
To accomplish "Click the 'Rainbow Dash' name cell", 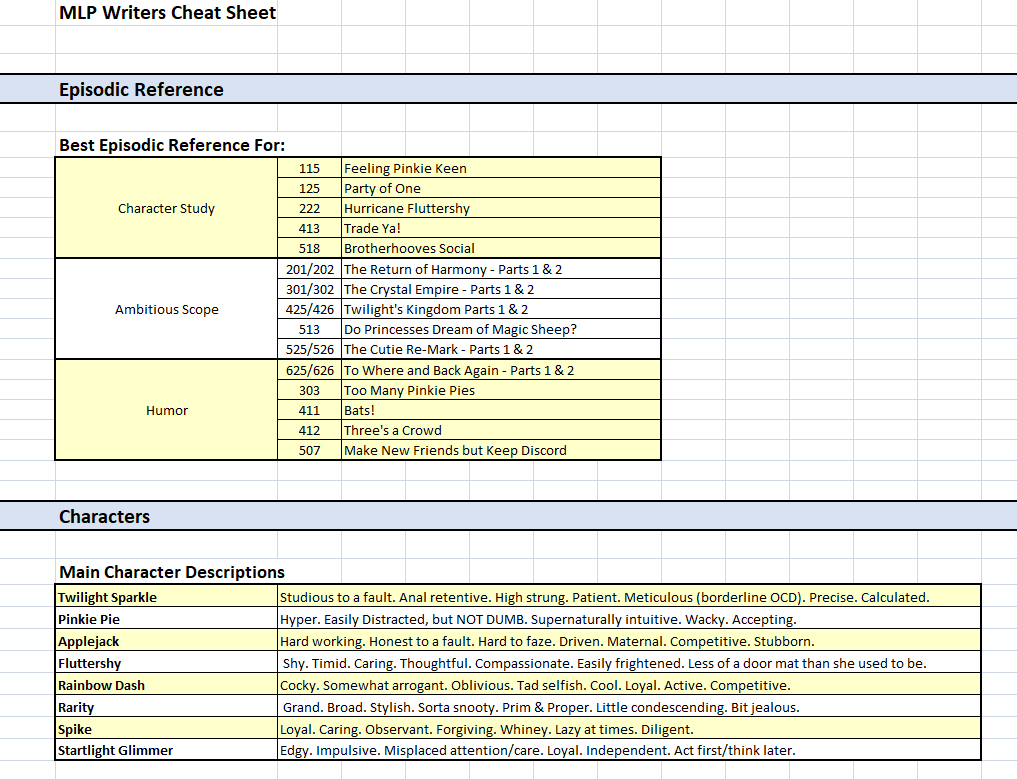I will click(x=167, y=685).
